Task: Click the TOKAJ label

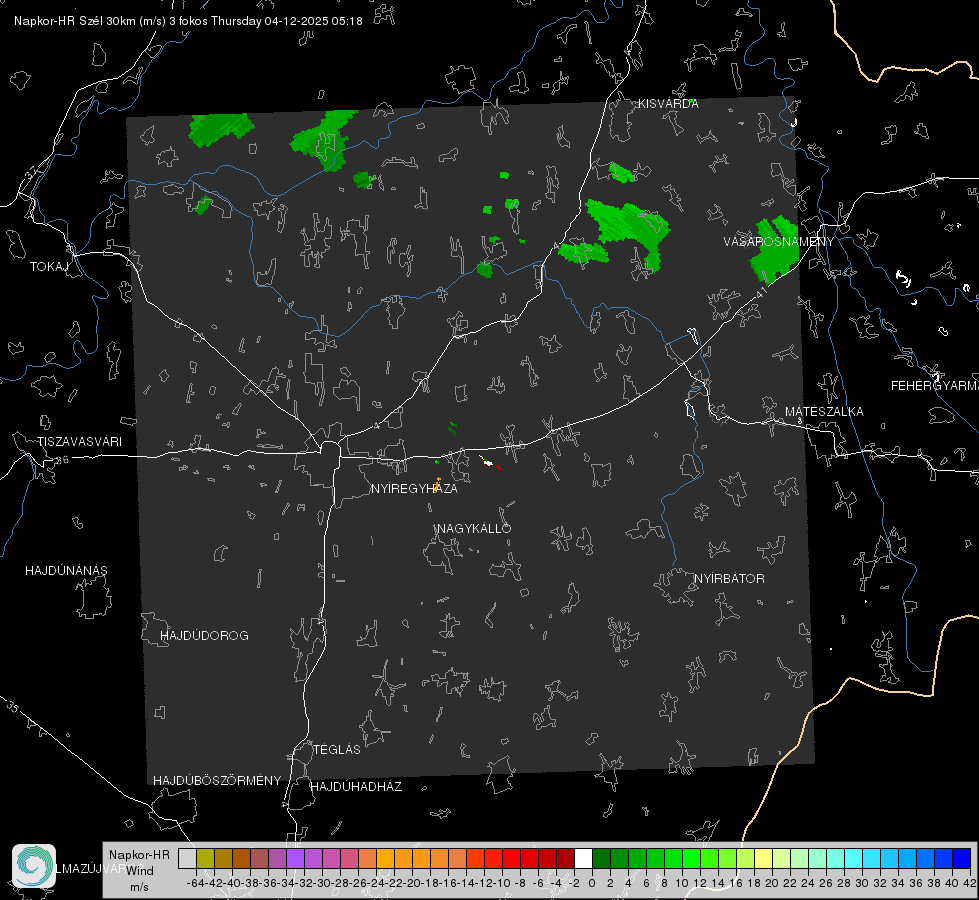Action: pos(49,267)
